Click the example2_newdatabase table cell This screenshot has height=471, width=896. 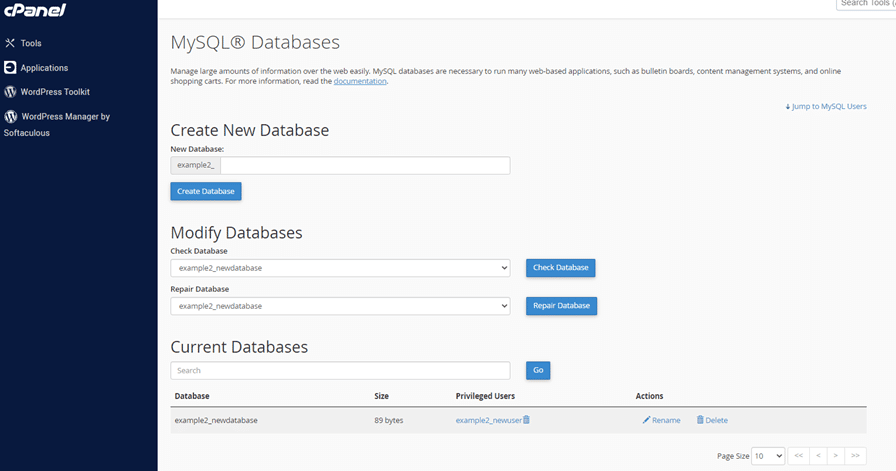point(216,420)
